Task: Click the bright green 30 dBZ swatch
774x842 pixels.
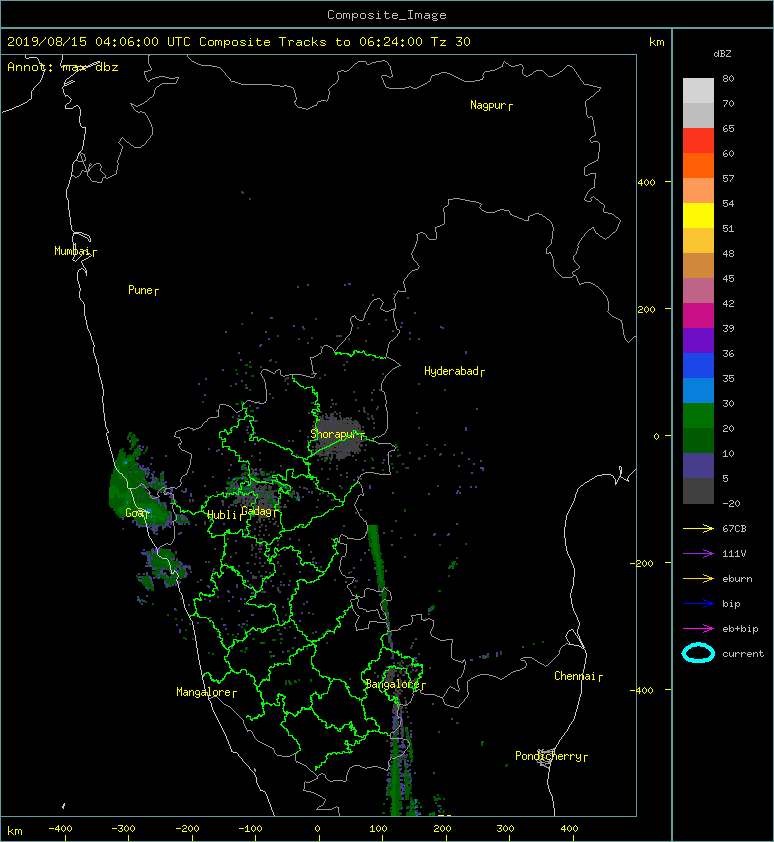Action: (698, 415)
